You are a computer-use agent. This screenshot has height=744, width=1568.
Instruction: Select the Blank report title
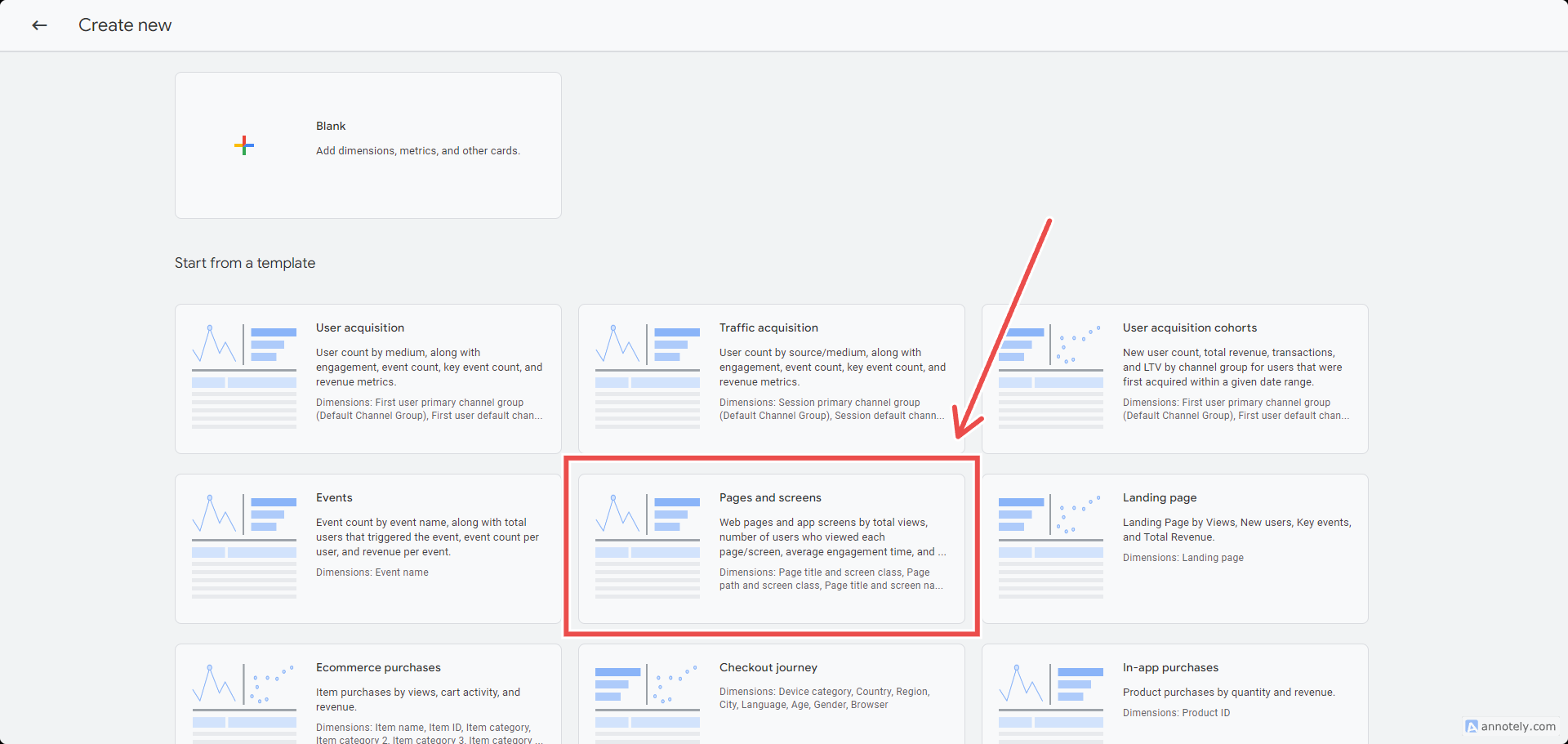pyautogui.click(x=331, y=126)
